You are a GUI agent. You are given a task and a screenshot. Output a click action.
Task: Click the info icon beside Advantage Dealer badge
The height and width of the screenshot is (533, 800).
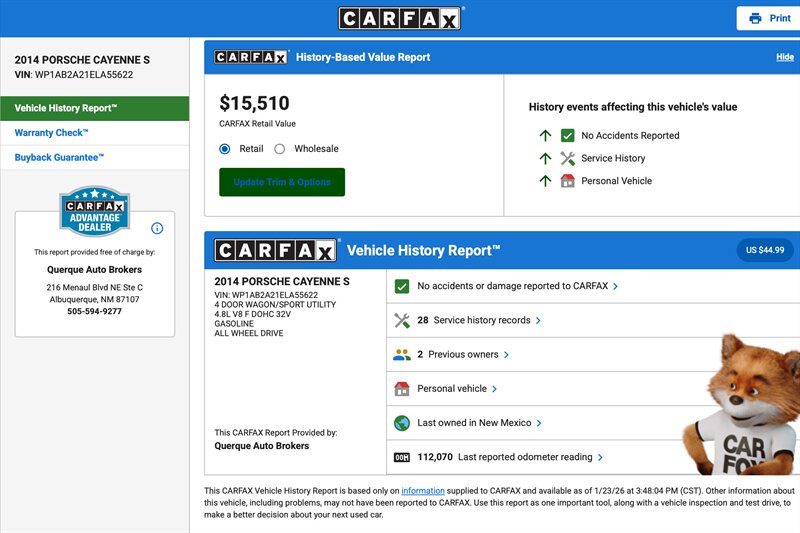(x=157, y=228)
